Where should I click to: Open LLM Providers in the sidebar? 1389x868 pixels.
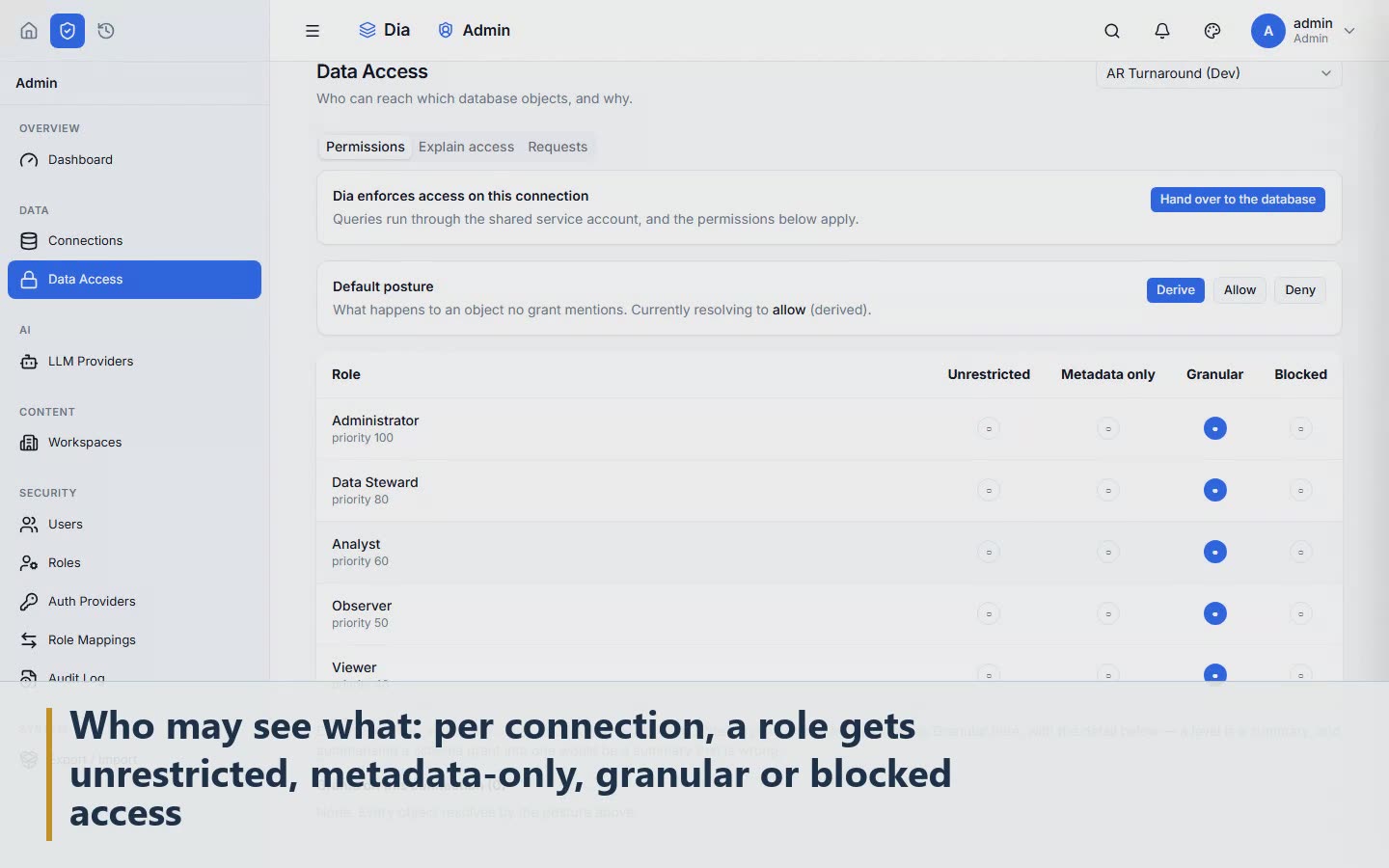[x=134, y=362]
